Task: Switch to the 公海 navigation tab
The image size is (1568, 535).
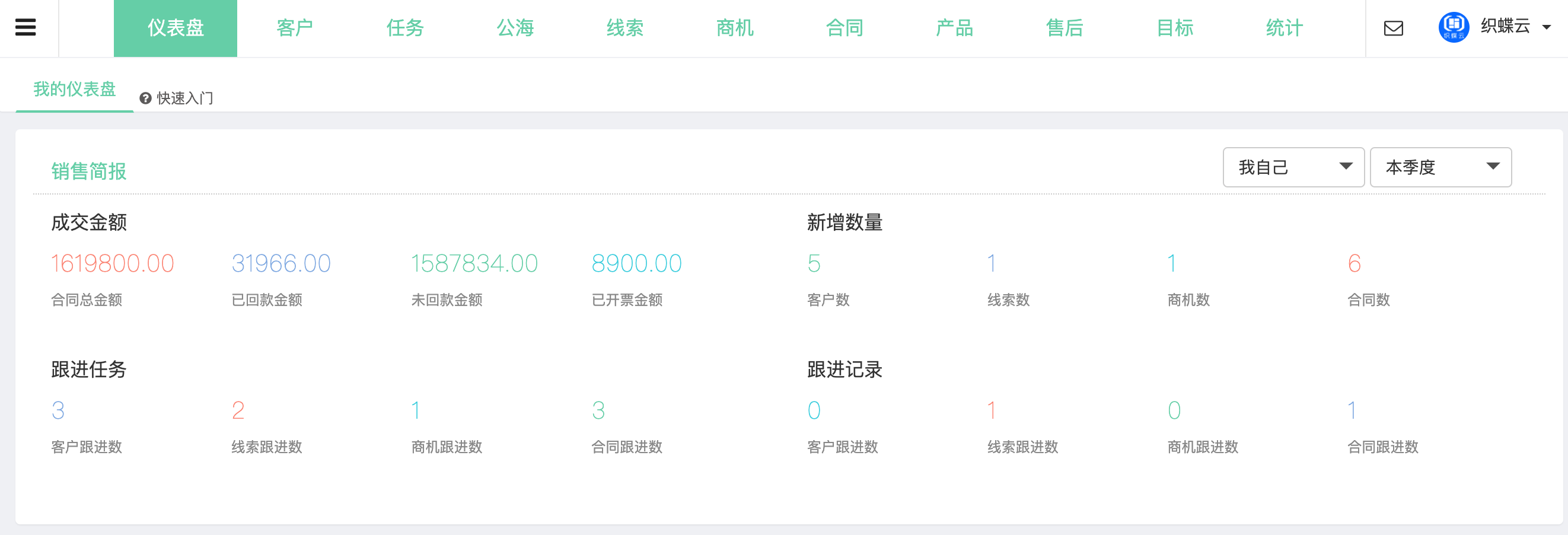Action: click(515, 28)
